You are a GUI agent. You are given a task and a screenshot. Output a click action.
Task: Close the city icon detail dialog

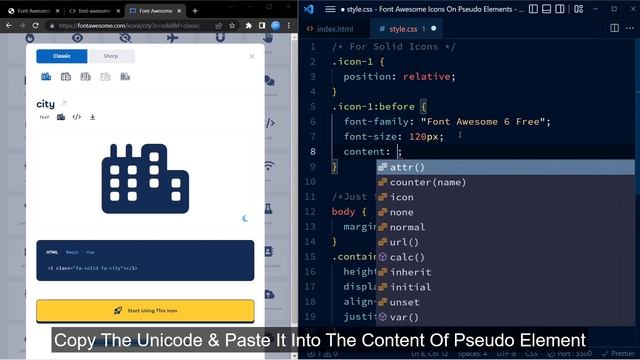pyautogui.click(x=252, y=56)
